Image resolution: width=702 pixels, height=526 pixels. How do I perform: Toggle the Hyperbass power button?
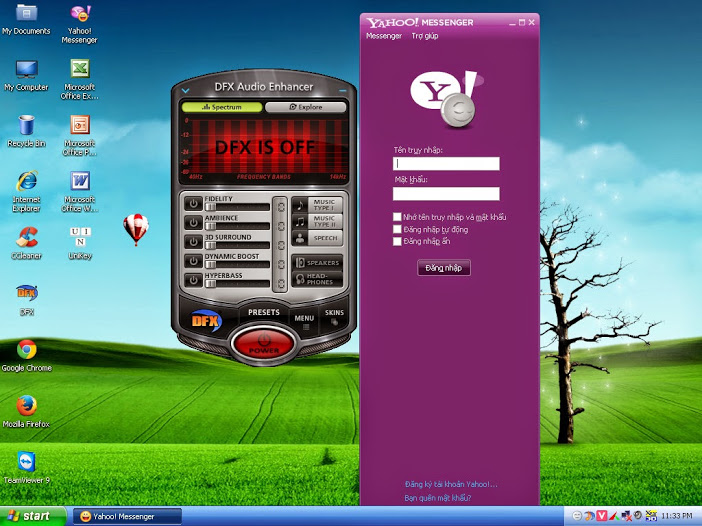(193, 280)
